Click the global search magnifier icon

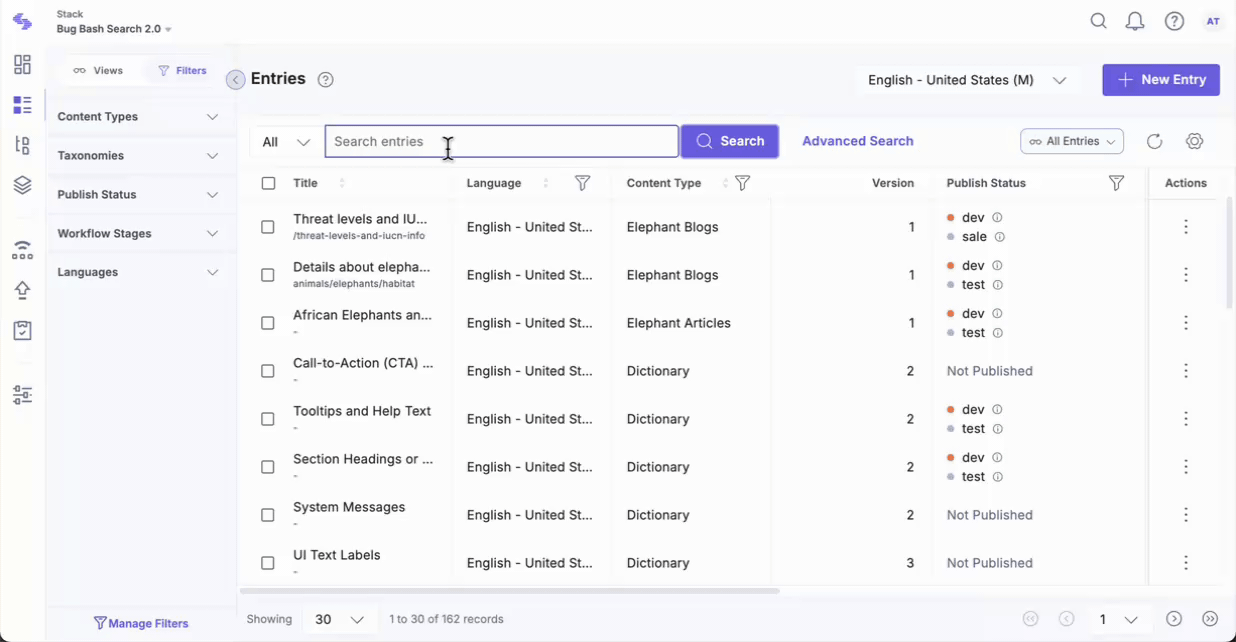coord(1098,21)
